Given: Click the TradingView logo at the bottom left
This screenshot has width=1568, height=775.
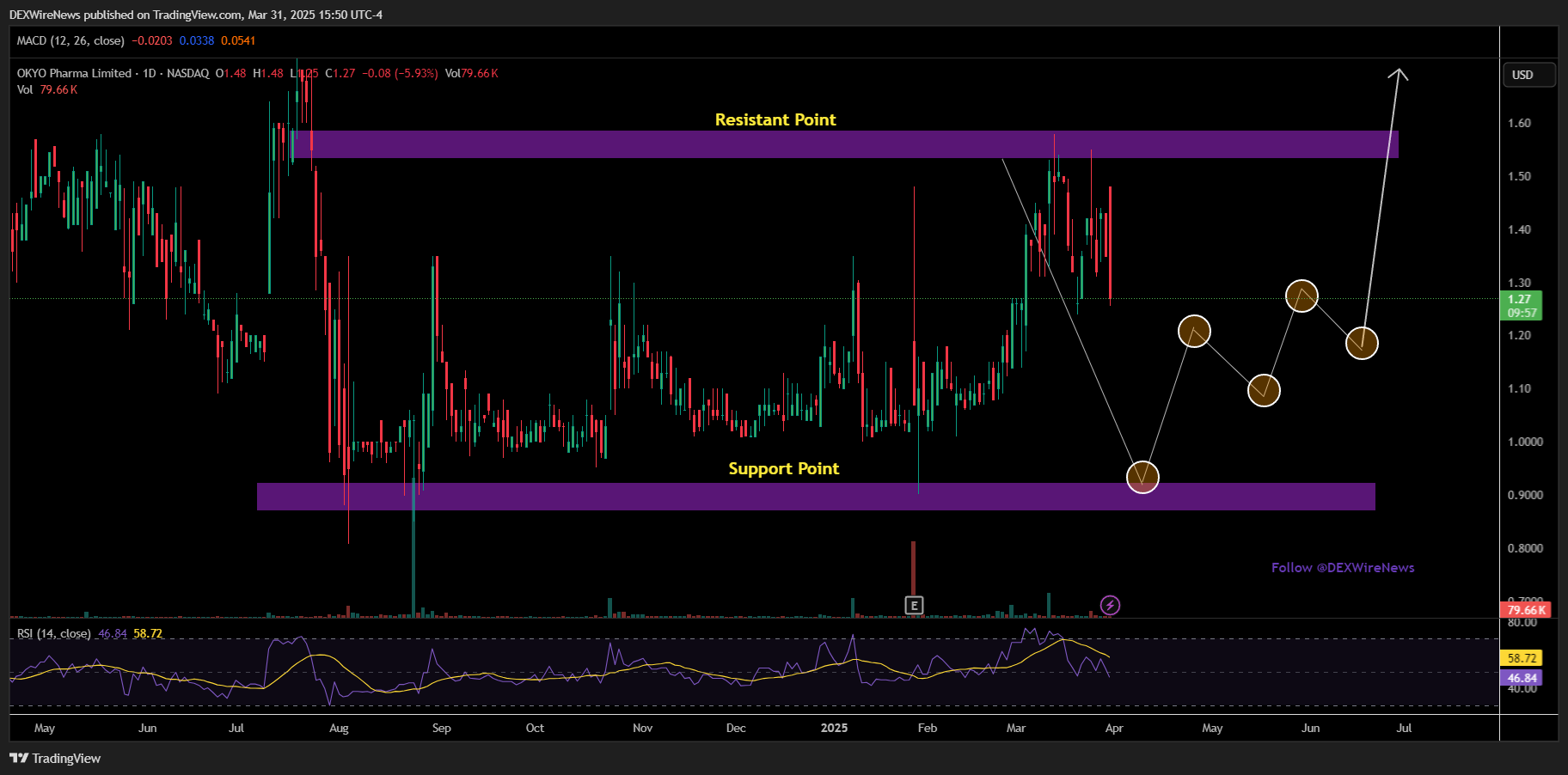Looking at the screenshot, I should (x=55, y=758).
